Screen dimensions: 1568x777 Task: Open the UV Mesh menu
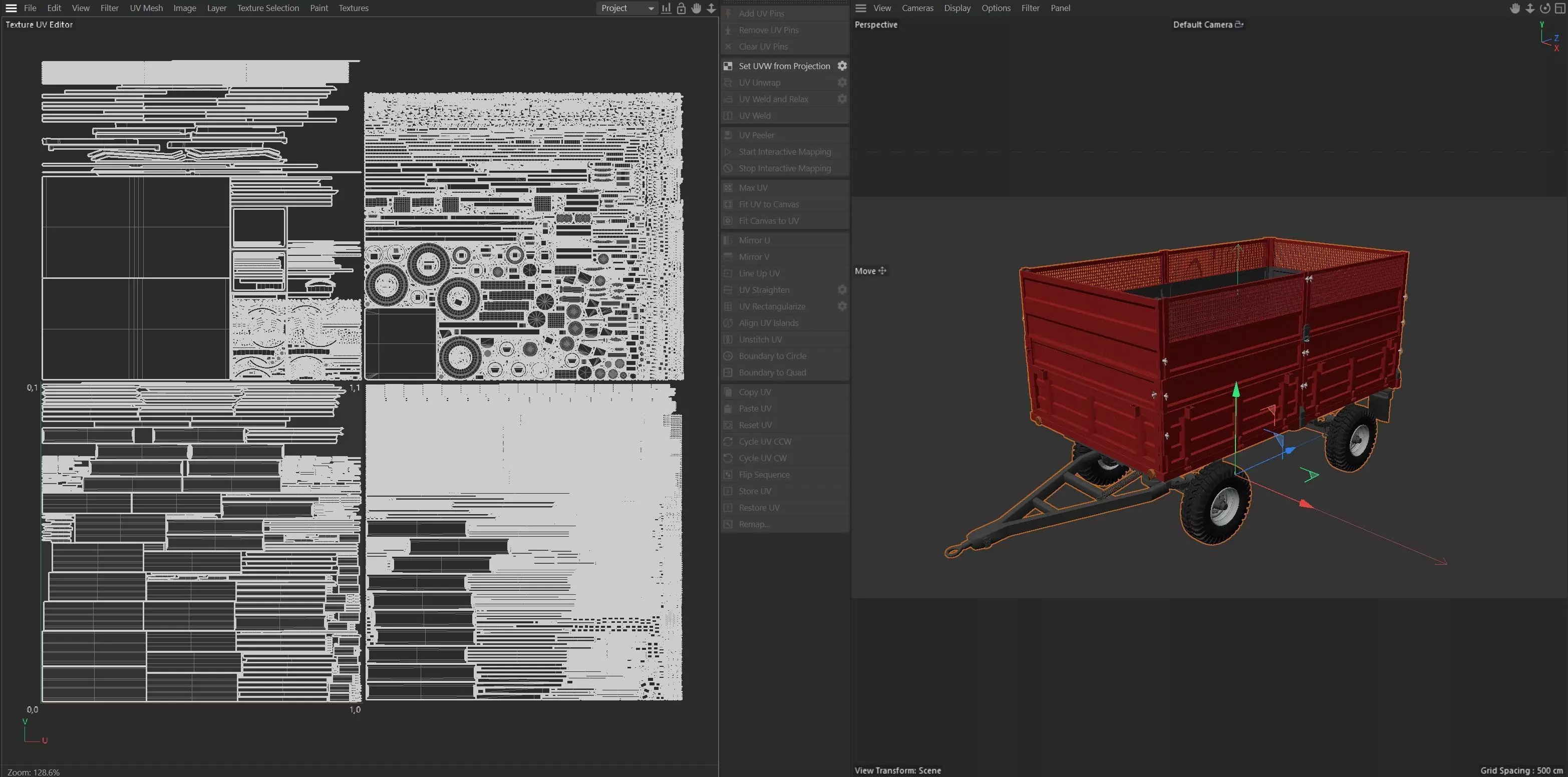[146, 8]
